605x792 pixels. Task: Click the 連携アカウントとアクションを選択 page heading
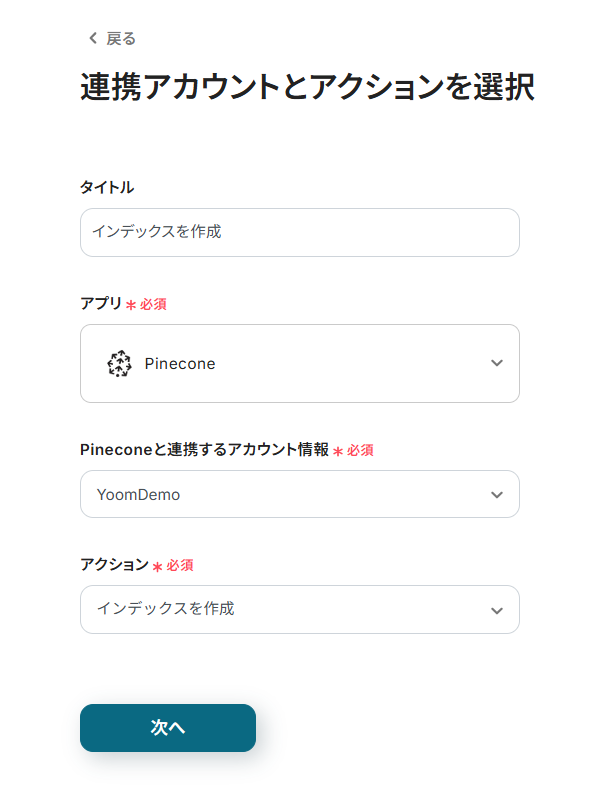tap(307, 87)
